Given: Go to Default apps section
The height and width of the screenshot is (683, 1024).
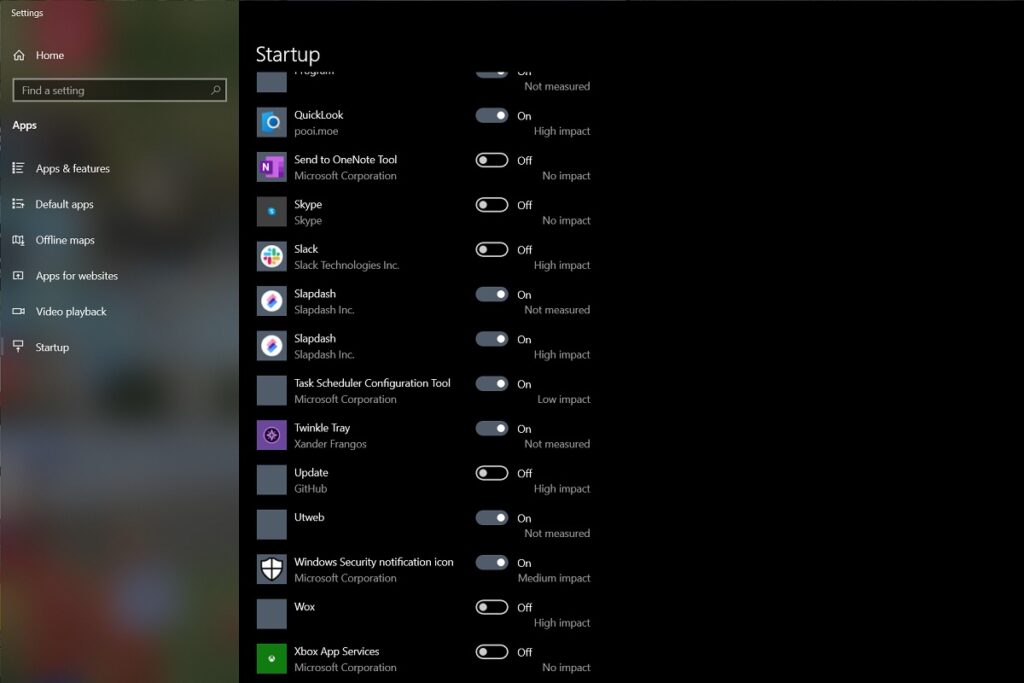Looking at the screenshot, I should (x=64, y=205).
